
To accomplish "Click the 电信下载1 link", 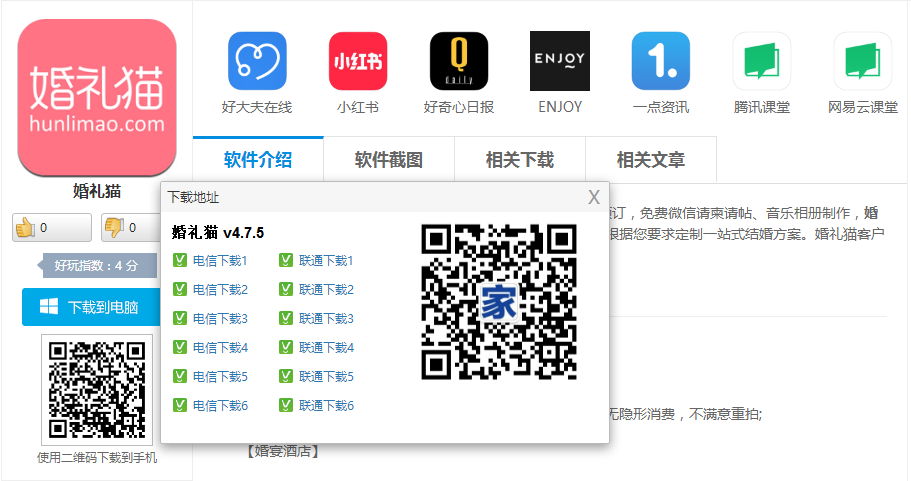I will tap(220, 261).
